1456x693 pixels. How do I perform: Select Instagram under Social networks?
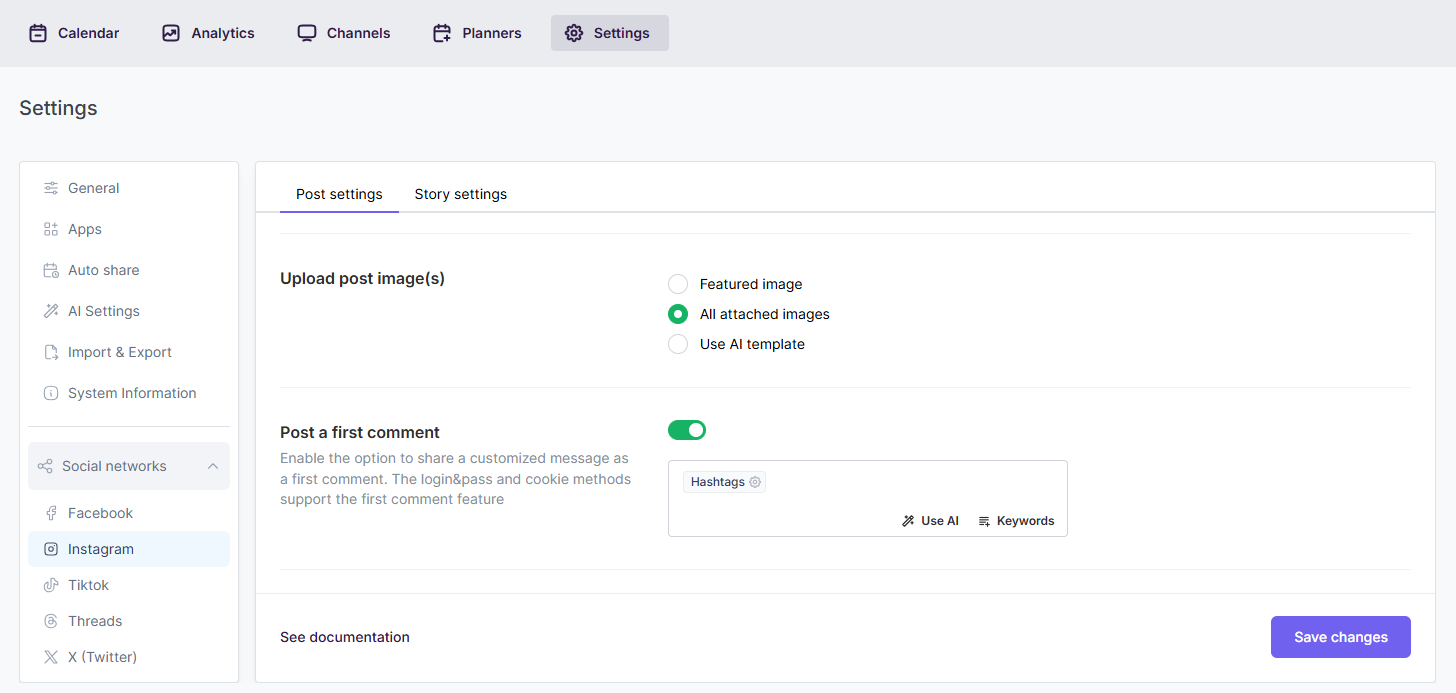tap(129, 549)
